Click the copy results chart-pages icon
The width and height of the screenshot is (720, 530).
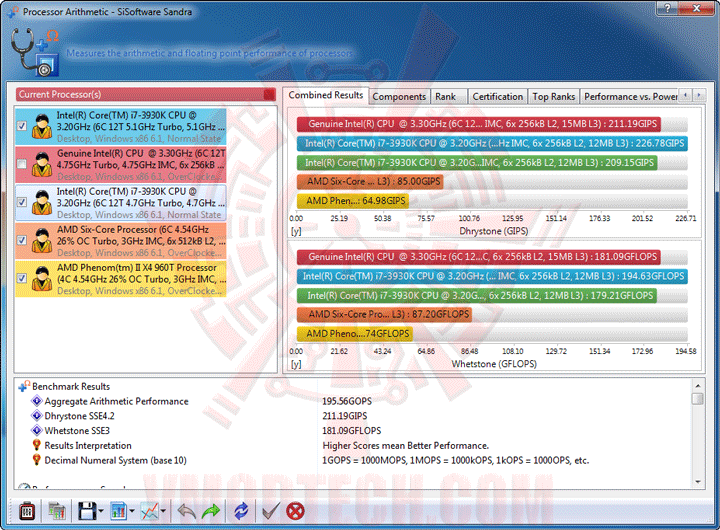point(57,511)
